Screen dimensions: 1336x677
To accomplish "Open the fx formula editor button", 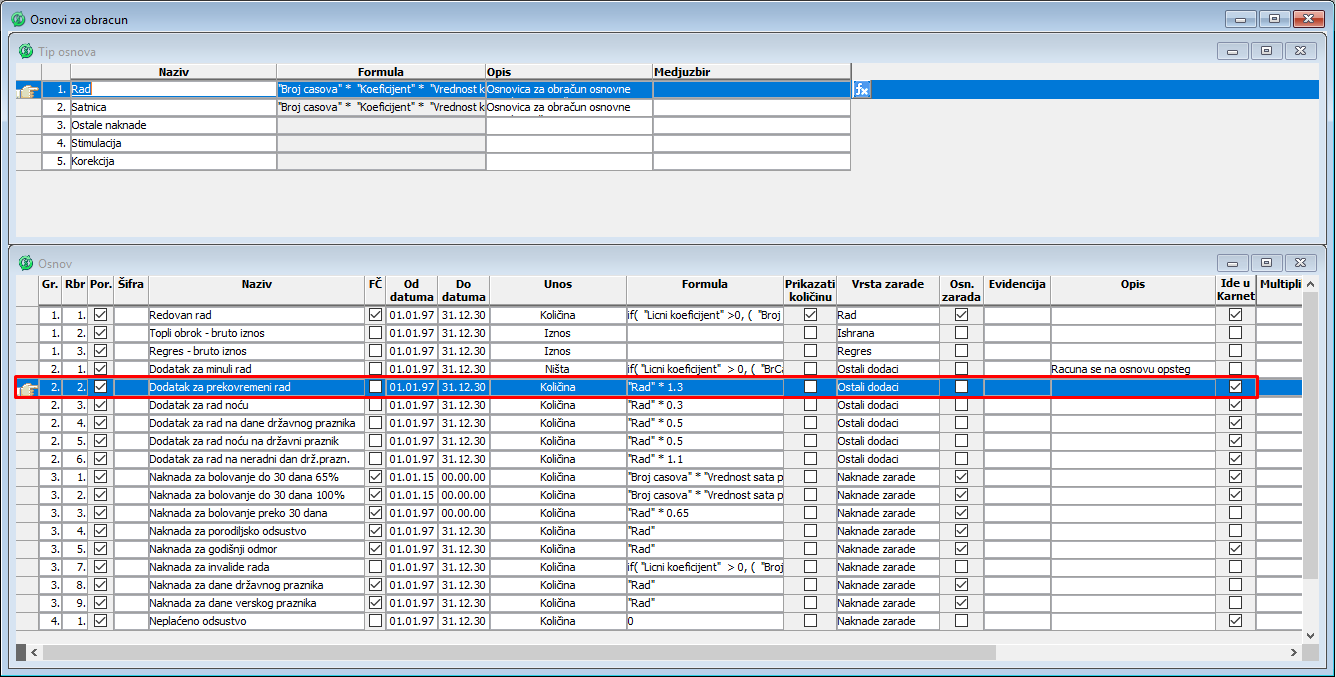I will [862, 90].
